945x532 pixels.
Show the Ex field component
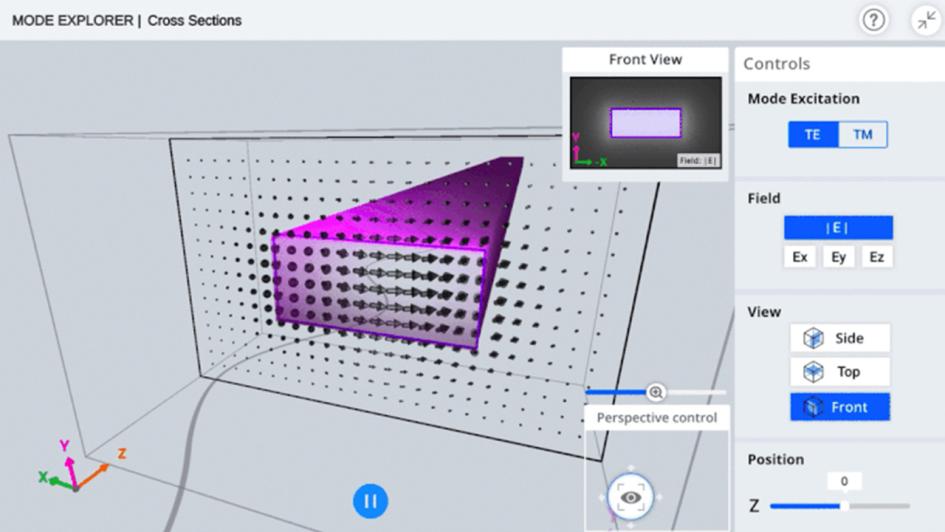click(x=800, y=257)
